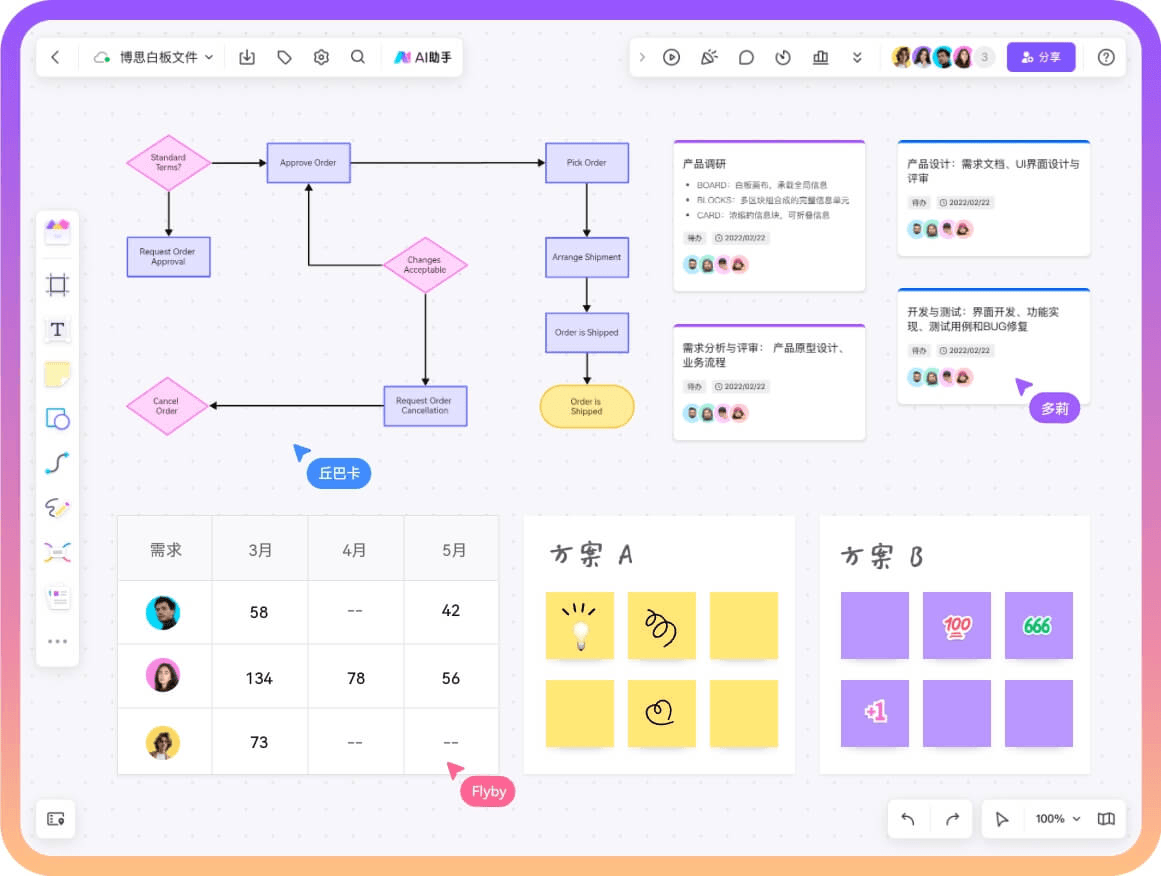Open the comments bubble tool
The image size is (1161, 876).
click(x=746, y=57)
